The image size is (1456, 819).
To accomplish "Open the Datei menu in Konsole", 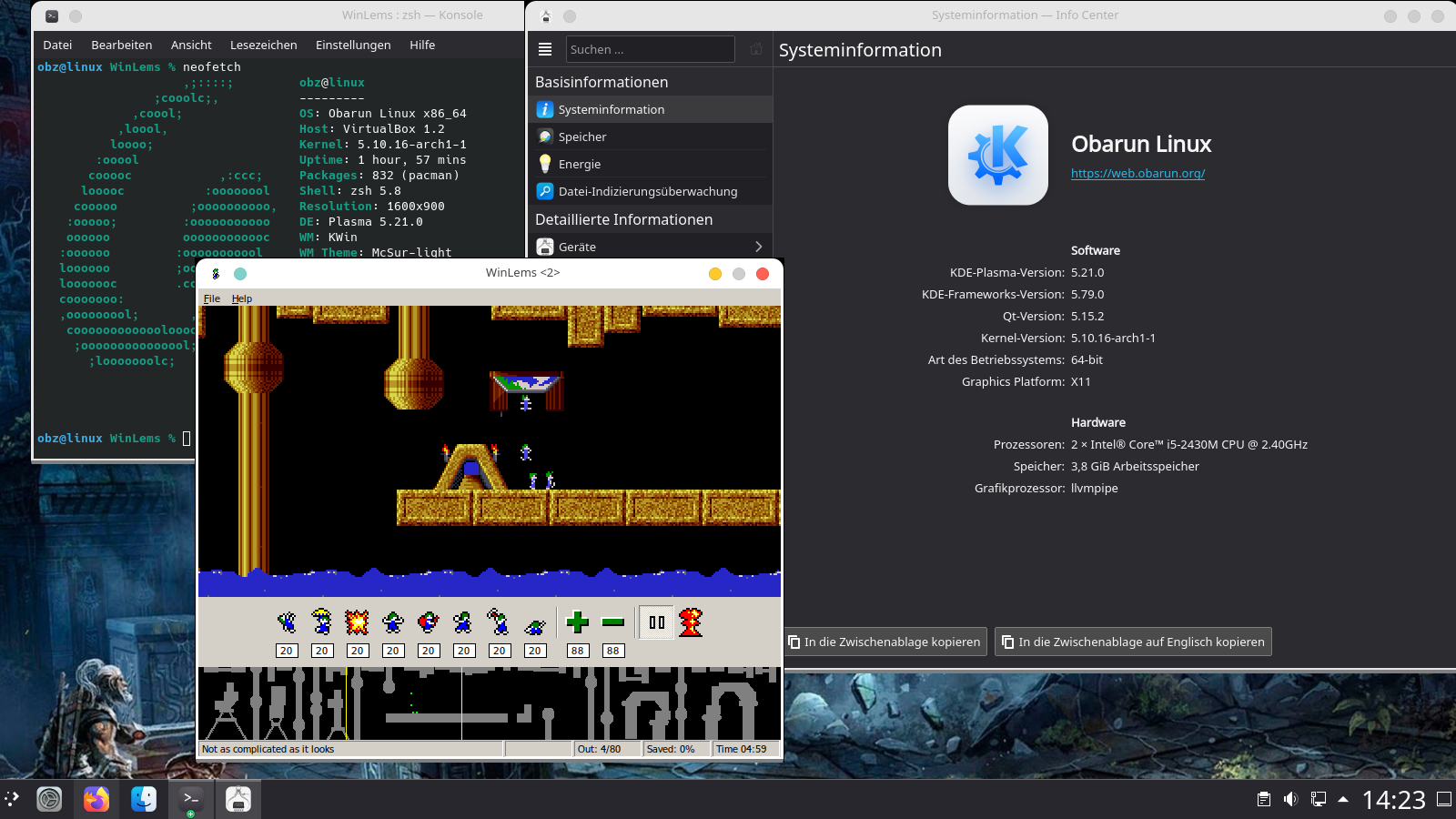I will tap(57, 45).
